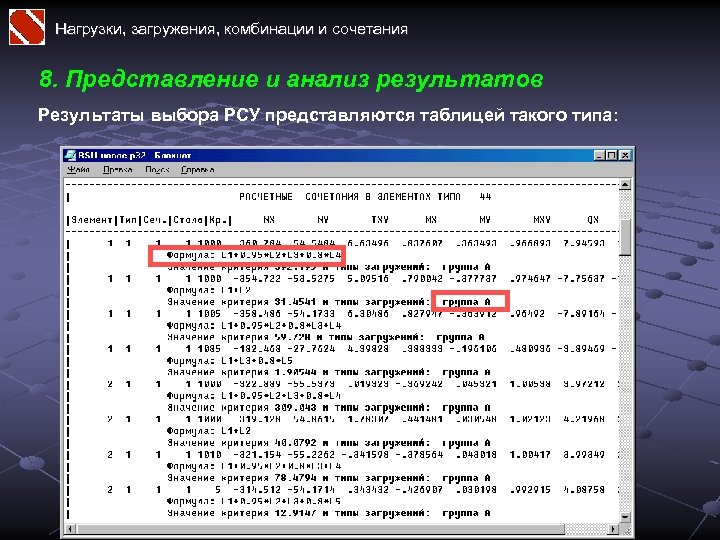Click criterion value 12.9147
720x540 pixels.
click(295, 513)
